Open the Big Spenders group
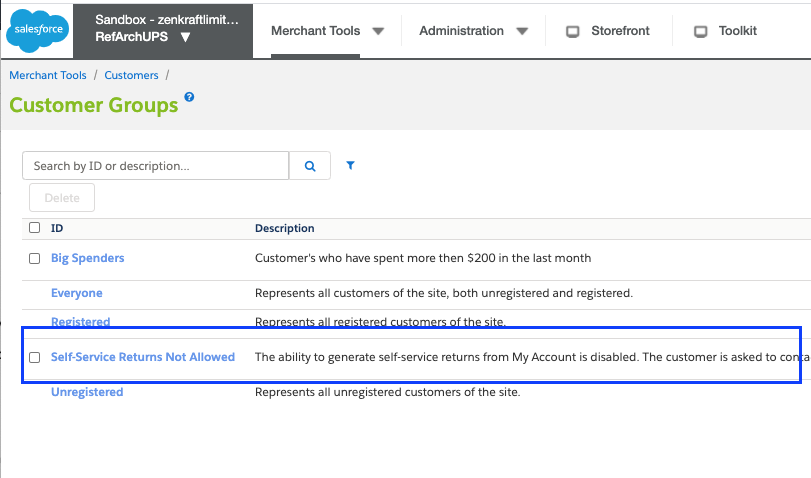The width and height of the screenshot is (811, 478). click(x=87, y=258)
